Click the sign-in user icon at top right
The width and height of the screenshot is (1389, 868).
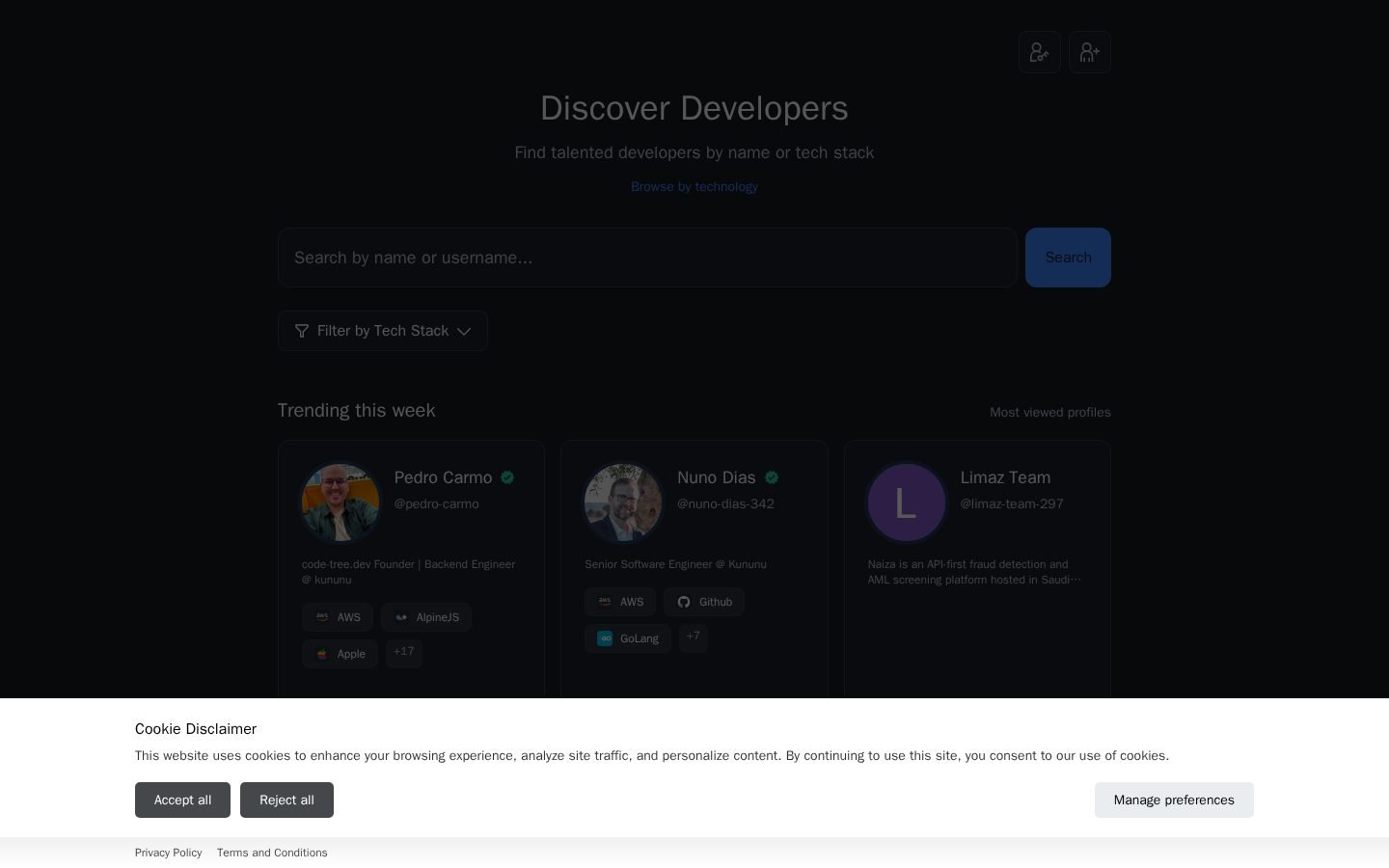(1040, 52)
